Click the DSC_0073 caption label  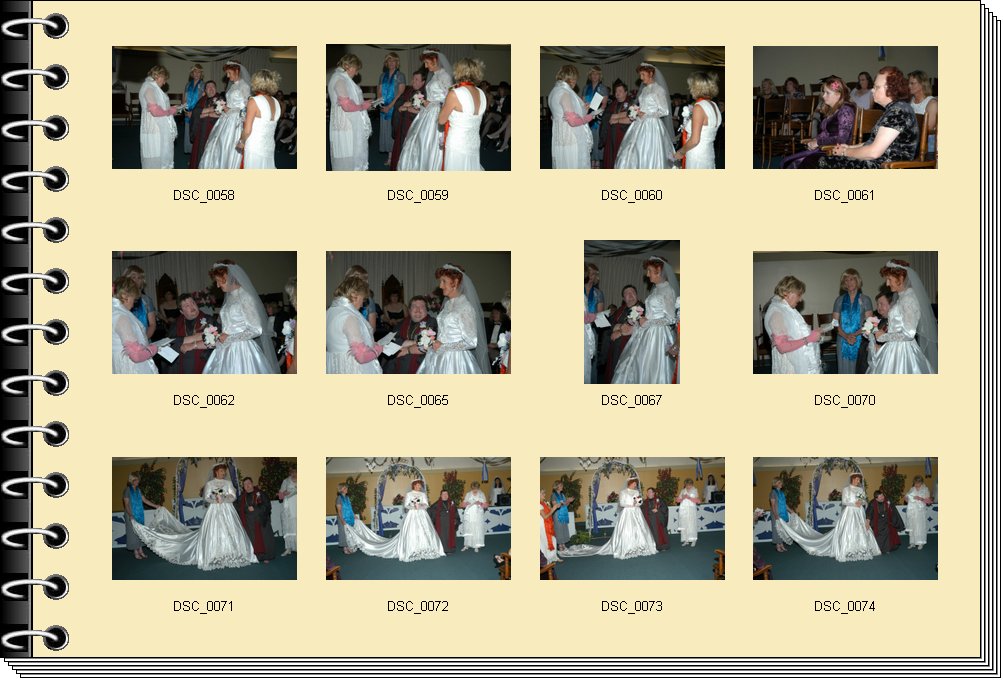[x=632, y=606]
